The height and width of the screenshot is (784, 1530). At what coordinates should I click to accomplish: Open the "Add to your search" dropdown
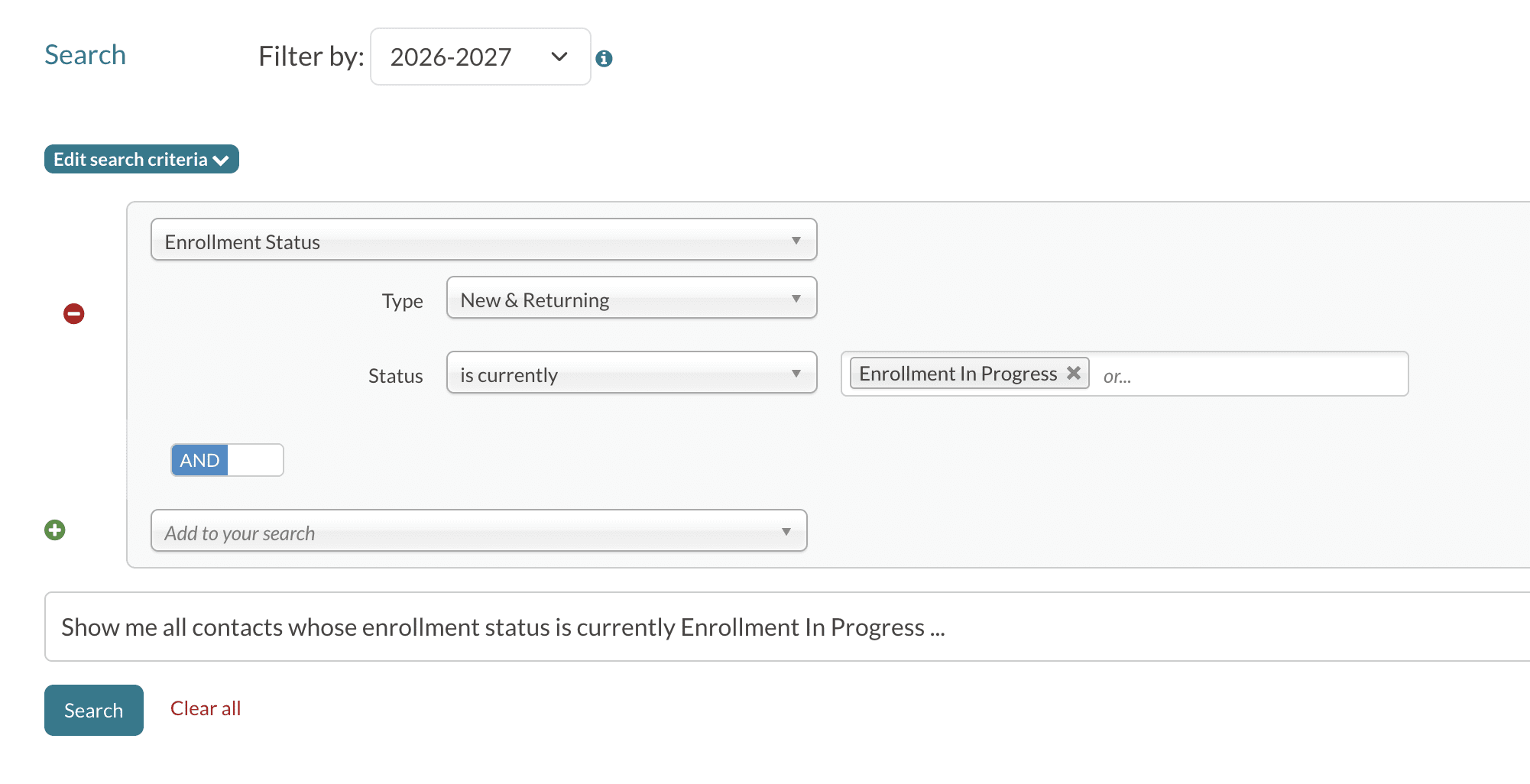click(478, 531)
